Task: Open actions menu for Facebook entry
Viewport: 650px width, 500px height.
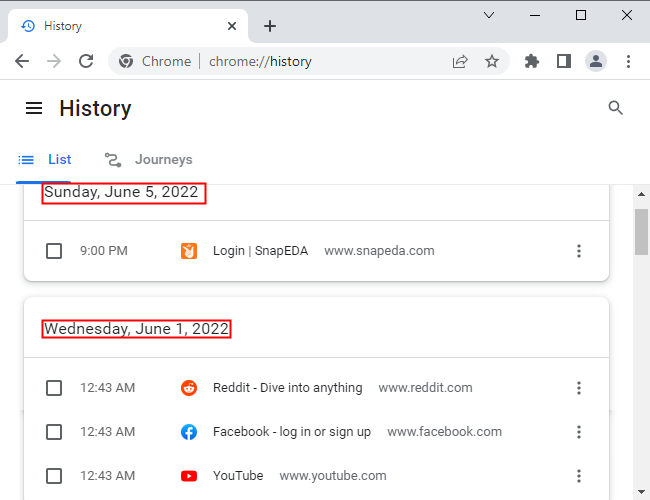Action: pyautogui.click(x=579, y=432)
